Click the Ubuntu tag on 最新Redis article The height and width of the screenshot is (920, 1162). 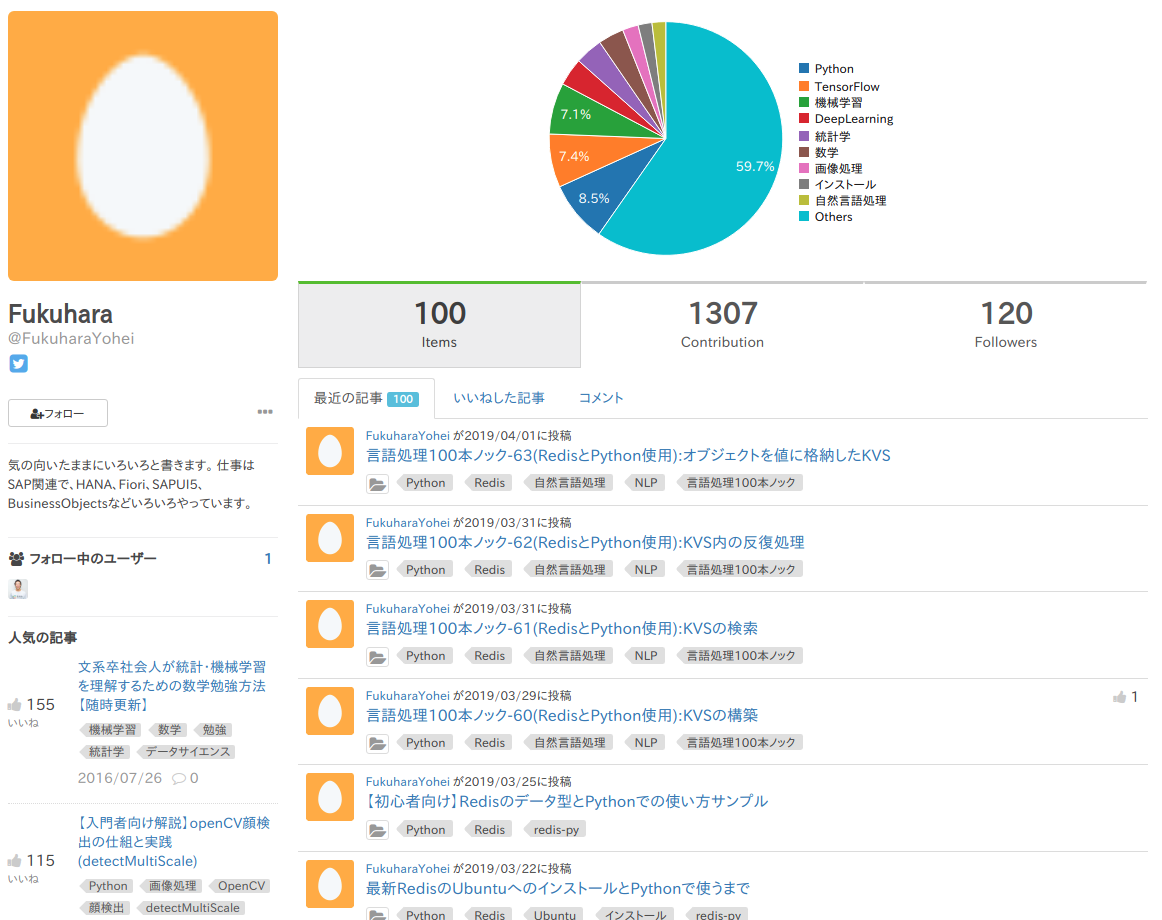click(554, 916)
